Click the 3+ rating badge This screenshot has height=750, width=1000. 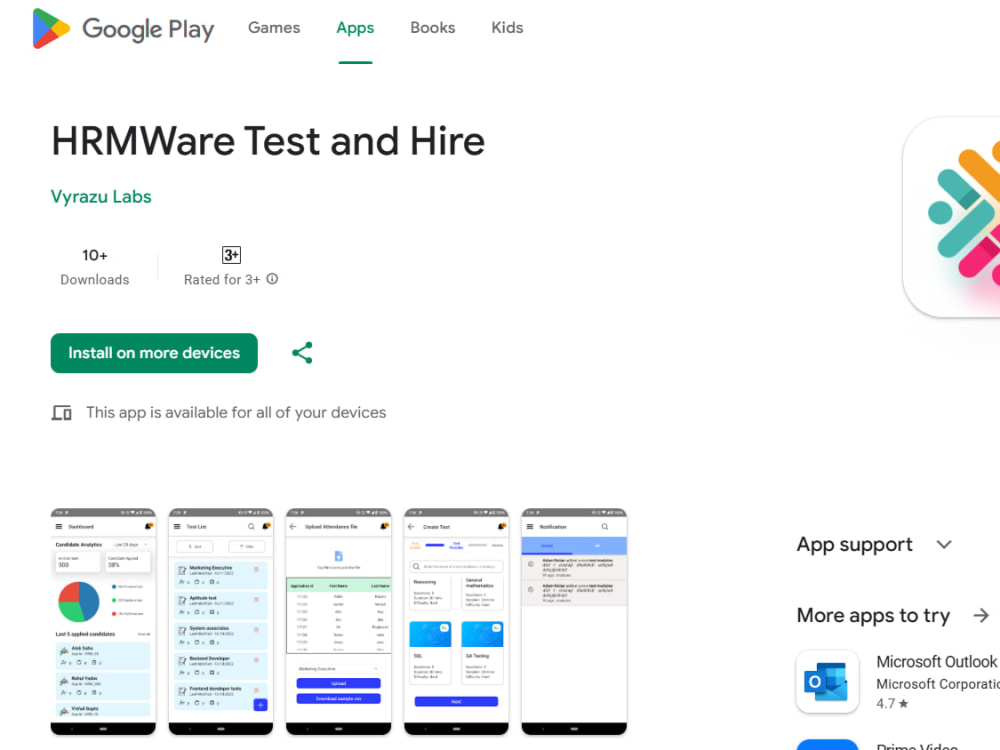coord(231,255)
